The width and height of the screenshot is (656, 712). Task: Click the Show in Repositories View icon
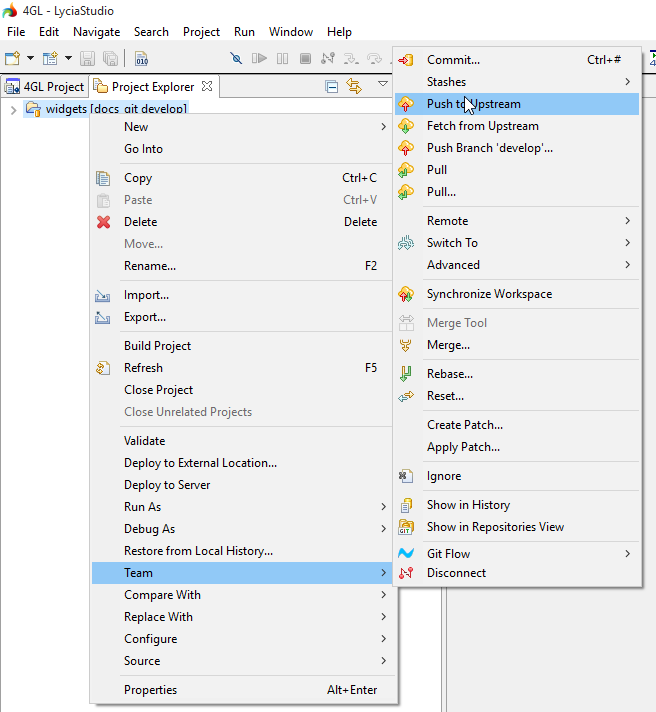[406, 527]
